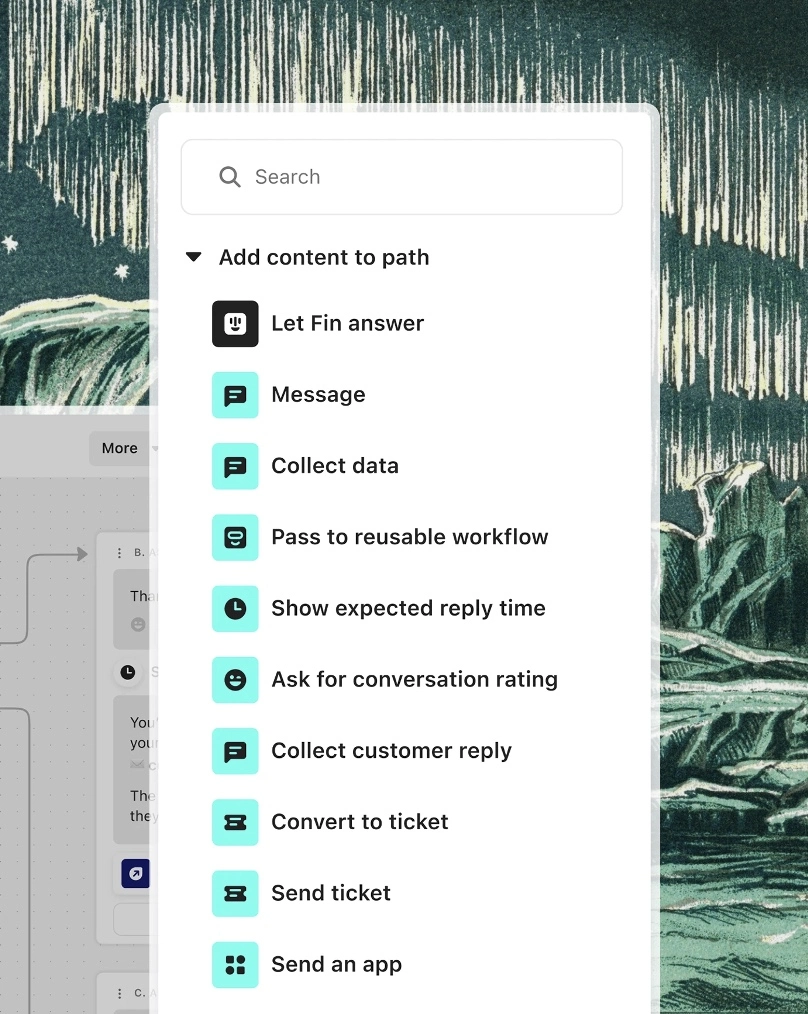Type in the Search field
This screenshot has height=1014, width=808.
point(420,177)
